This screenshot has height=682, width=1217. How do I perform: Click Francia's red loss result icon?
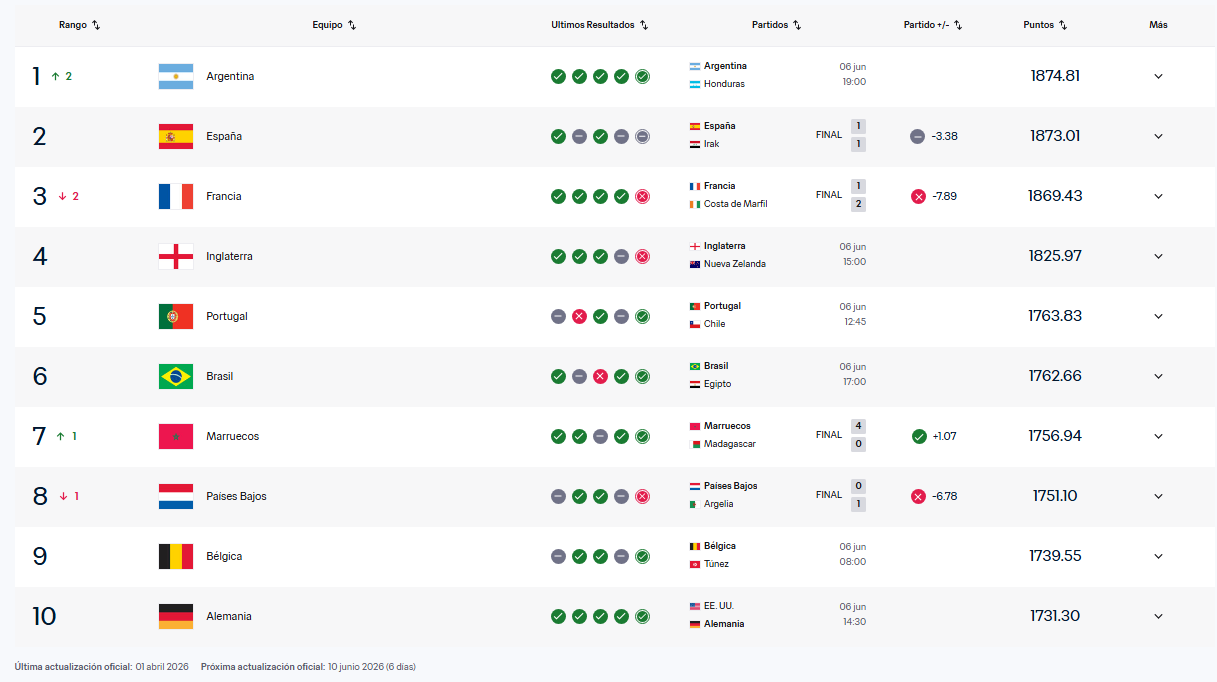click(642, 196)
